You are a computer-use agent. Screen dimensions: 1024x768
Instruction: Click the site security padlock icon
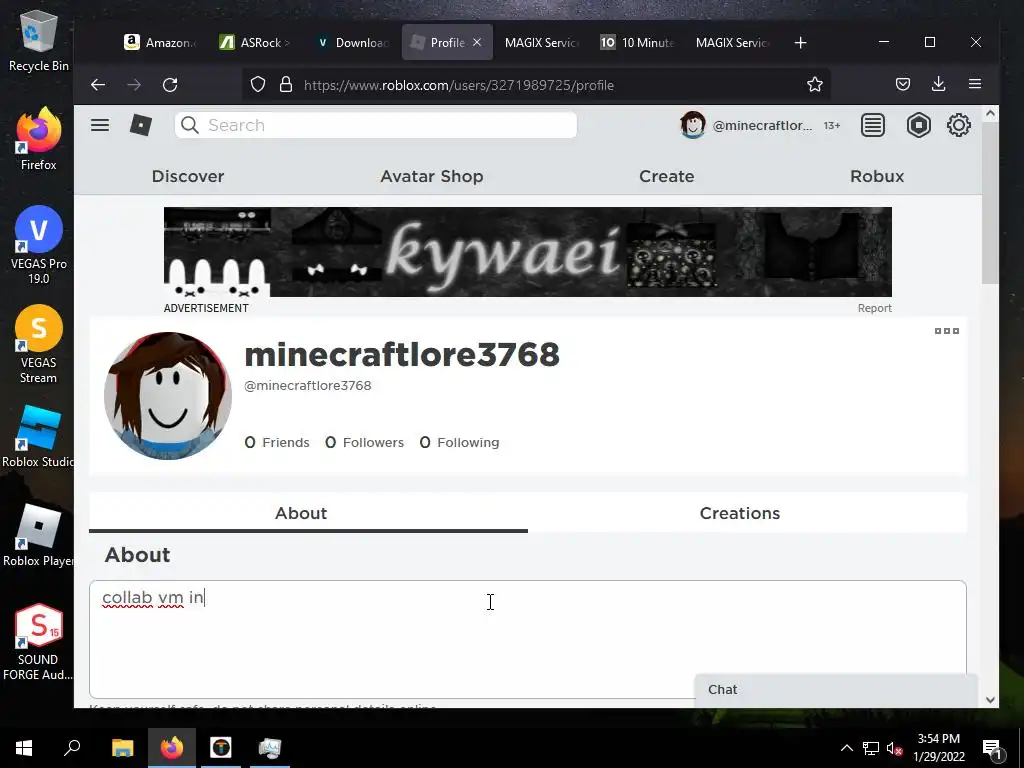coord(285,85)
